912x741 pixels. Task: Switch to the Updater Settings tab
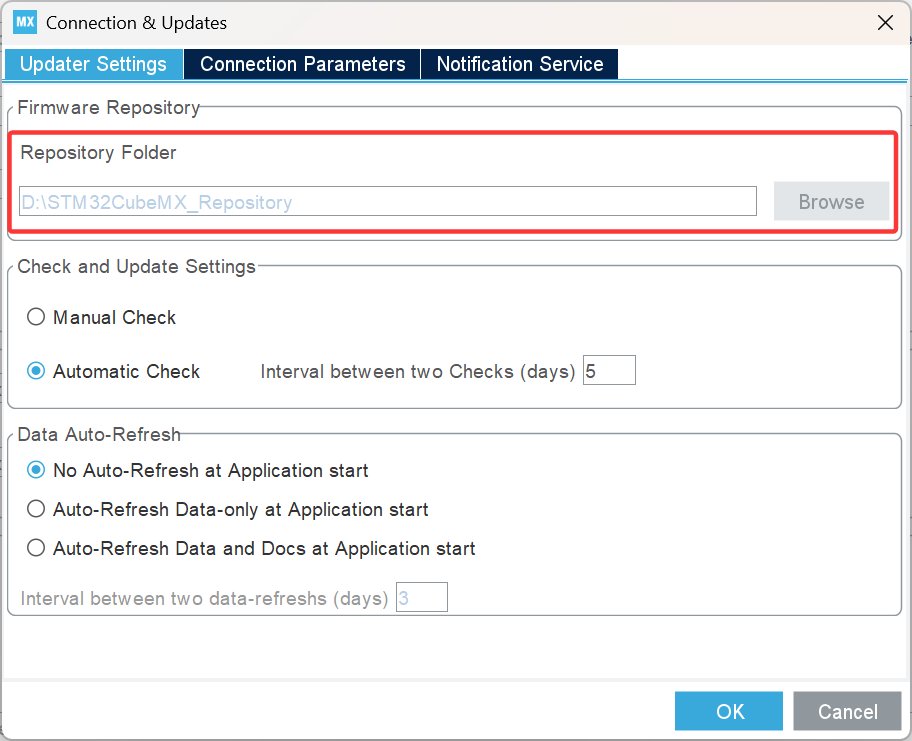pos(93,64)
